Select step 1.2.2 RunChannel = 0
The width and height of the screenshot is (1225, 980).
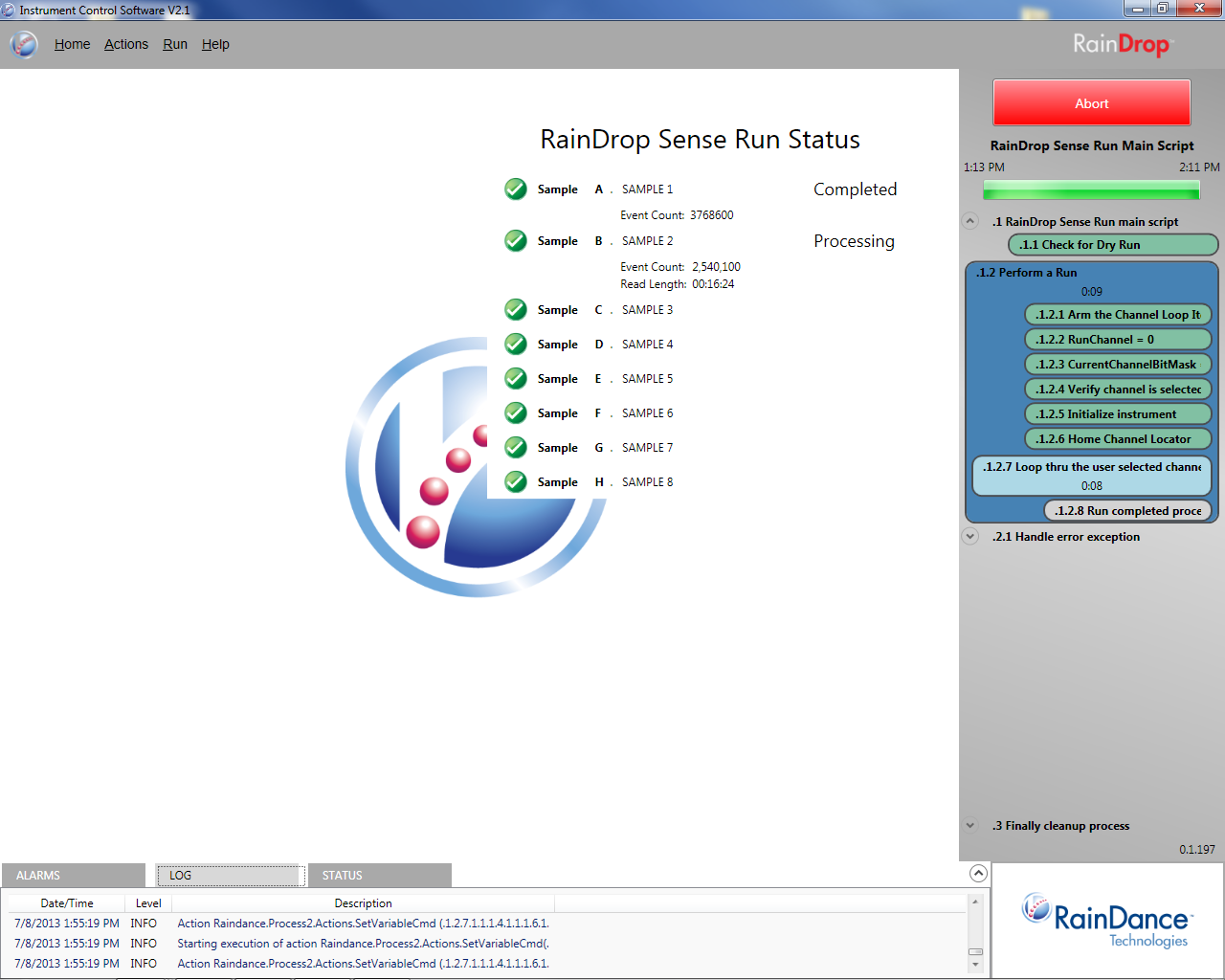pos(1118,340)
